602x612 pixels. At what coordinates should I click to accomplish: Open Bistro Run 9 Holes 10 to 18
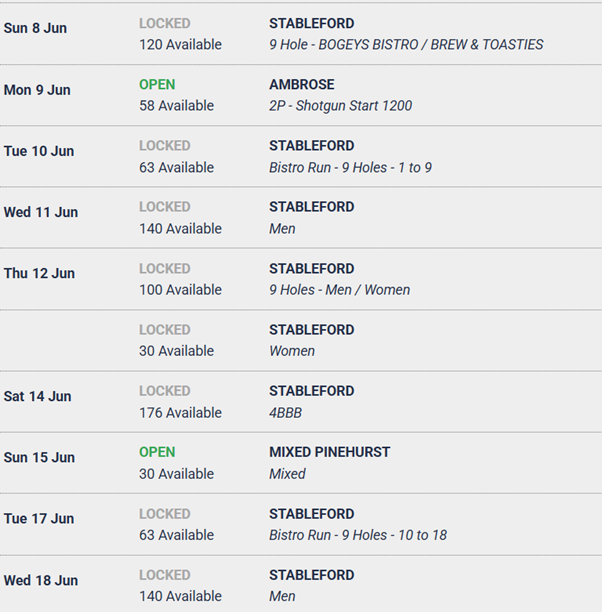click(x=357, y=535)
